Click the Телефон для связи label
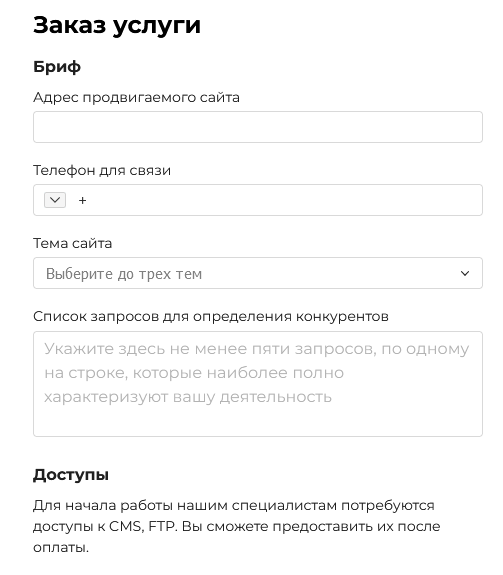This screenshot has width=503, height=575. click(102, 171)
